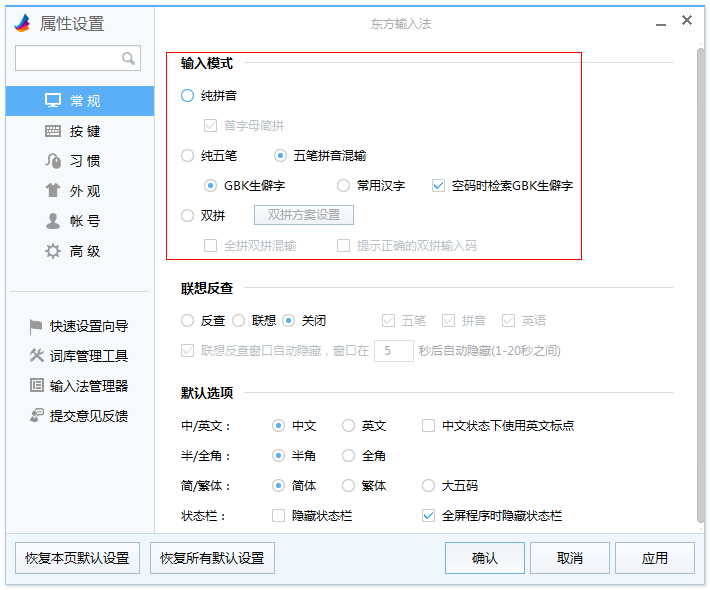Viewport: 710px width, 590px height.
Task: Select 全角 width option
Action: (x=348, y=456)
